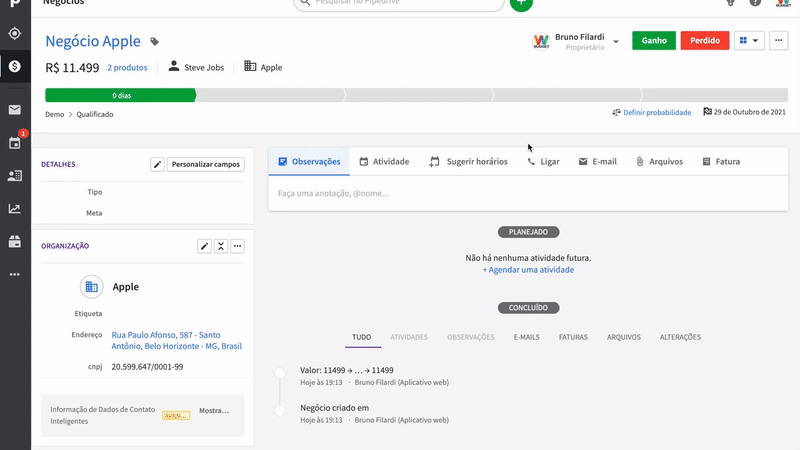The height and width of the screenshot is (450, 800).
Task: Select the ALTERAÇÕES history filter
Action: (x=680, y=337)
